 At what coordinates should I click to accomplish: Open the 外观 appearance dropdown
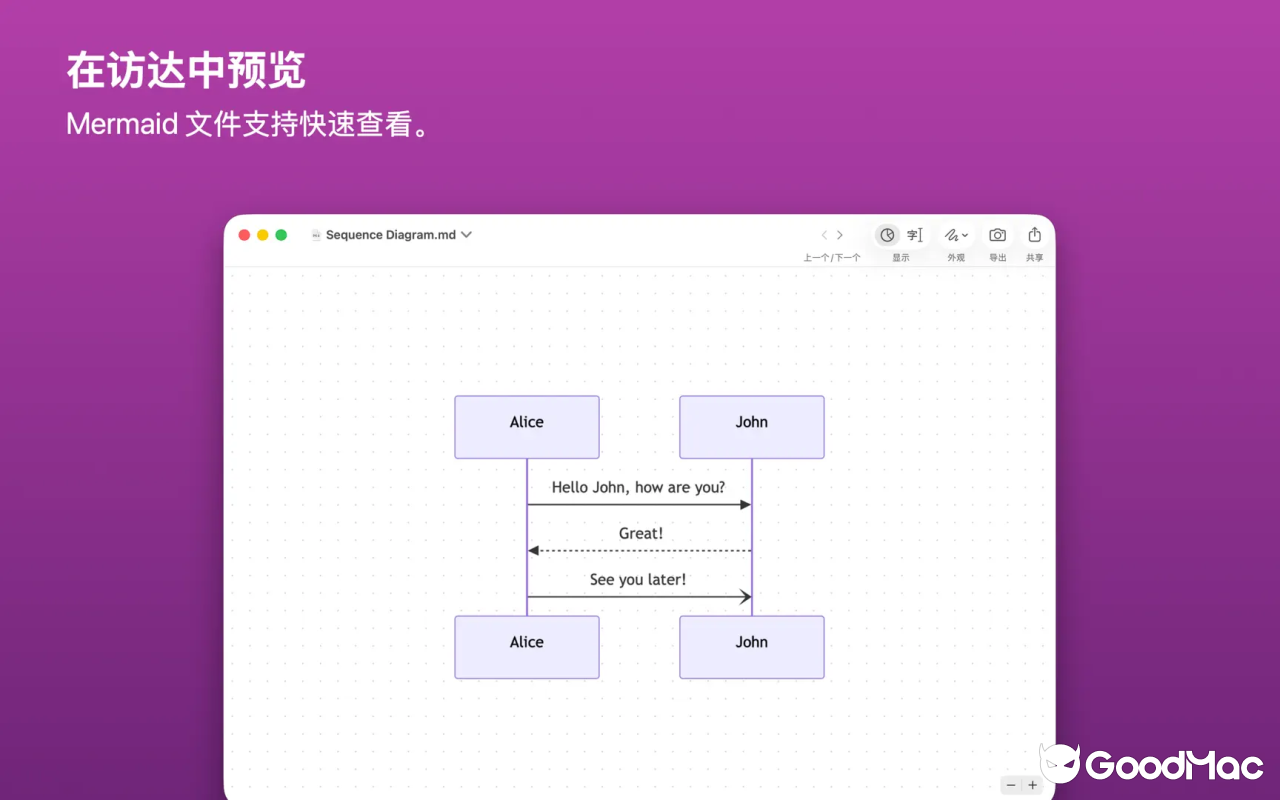click(x=956, y=235)
